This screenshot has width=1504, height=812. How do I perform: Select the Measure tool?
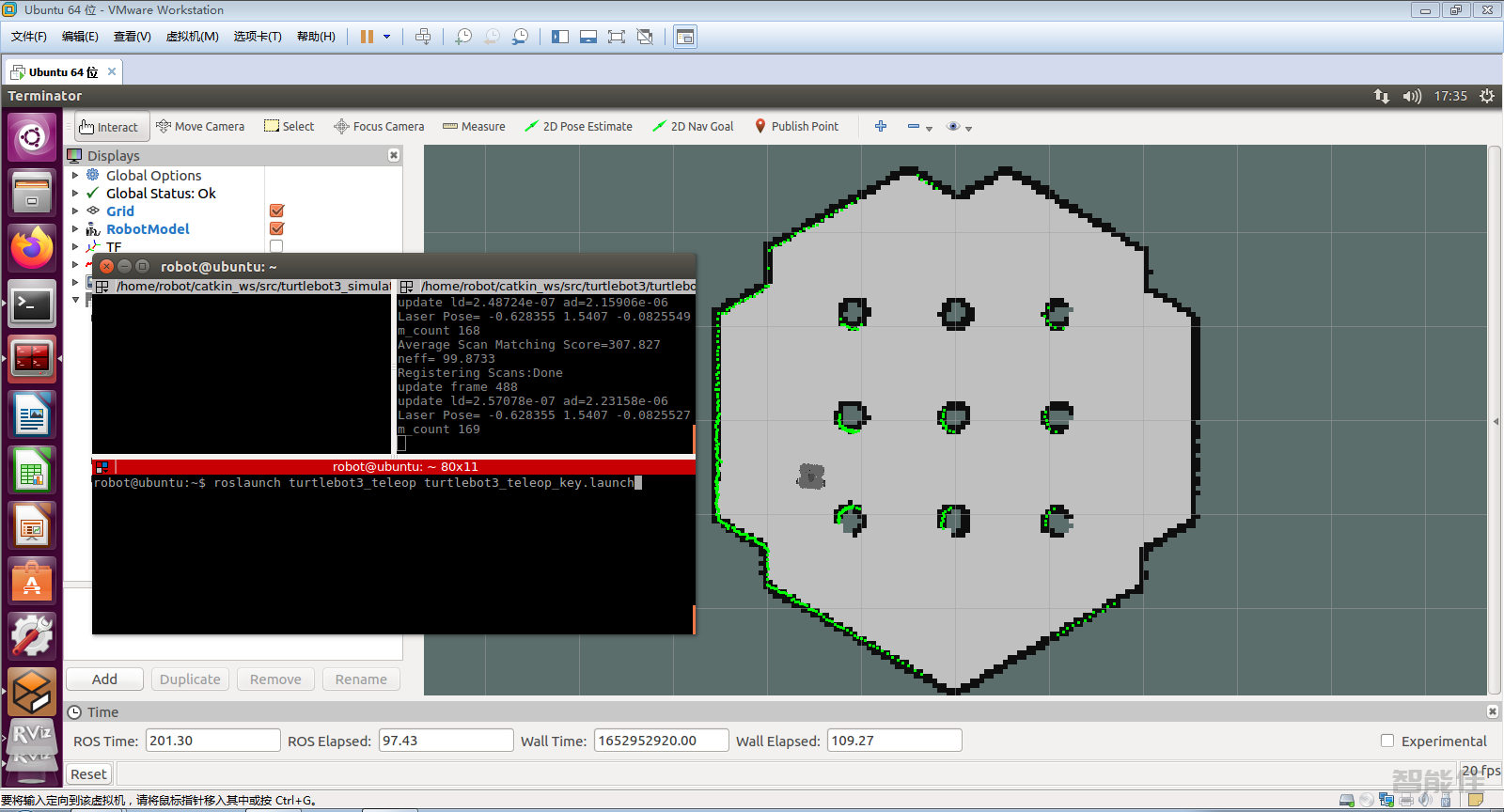[x=474, y=127]
